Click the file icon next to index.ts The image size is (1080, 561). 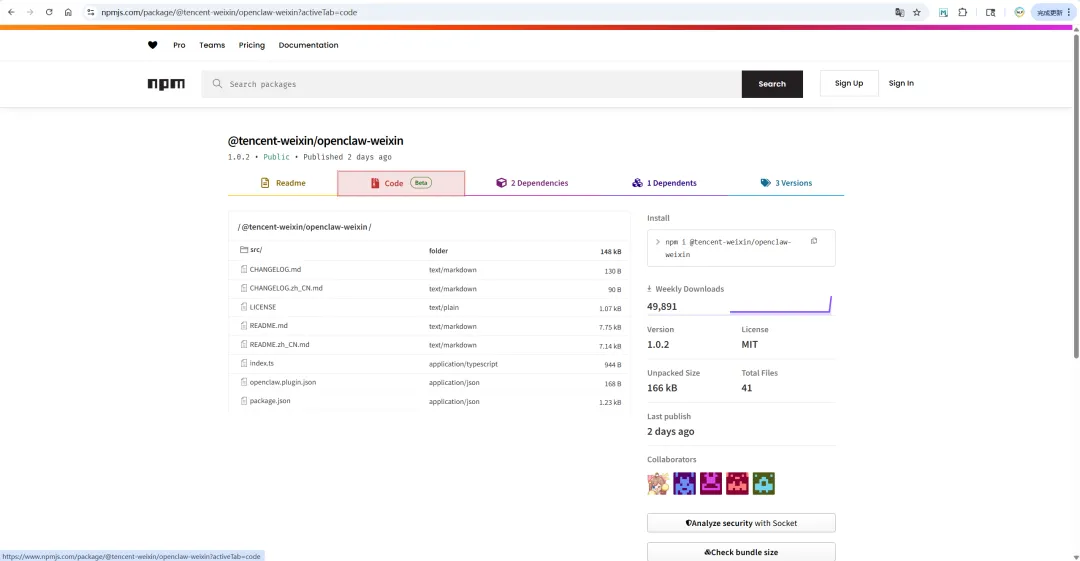point(244,363)
